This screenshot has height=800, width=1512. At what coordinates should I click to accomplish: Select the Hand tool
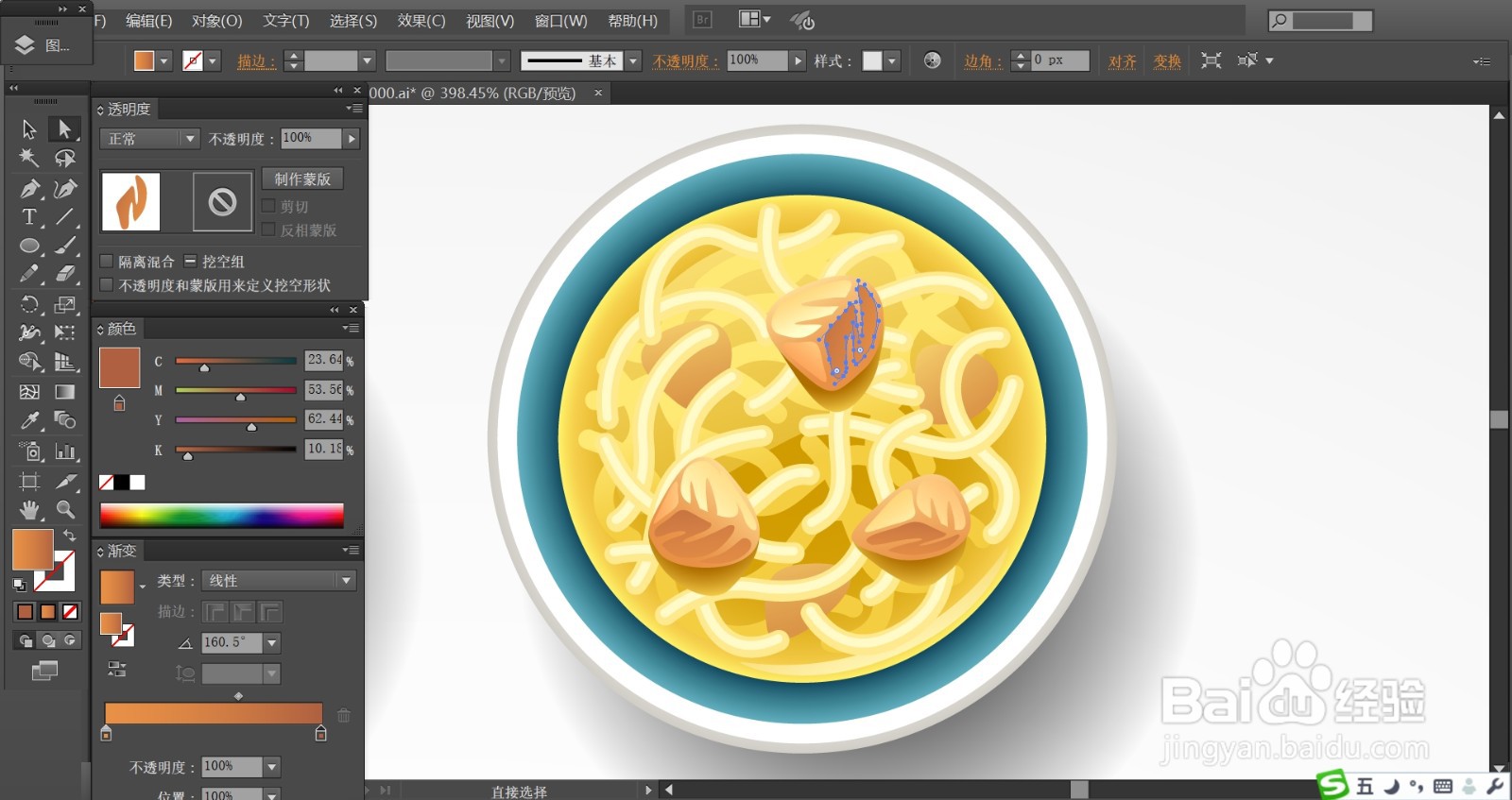coord(29,510)
